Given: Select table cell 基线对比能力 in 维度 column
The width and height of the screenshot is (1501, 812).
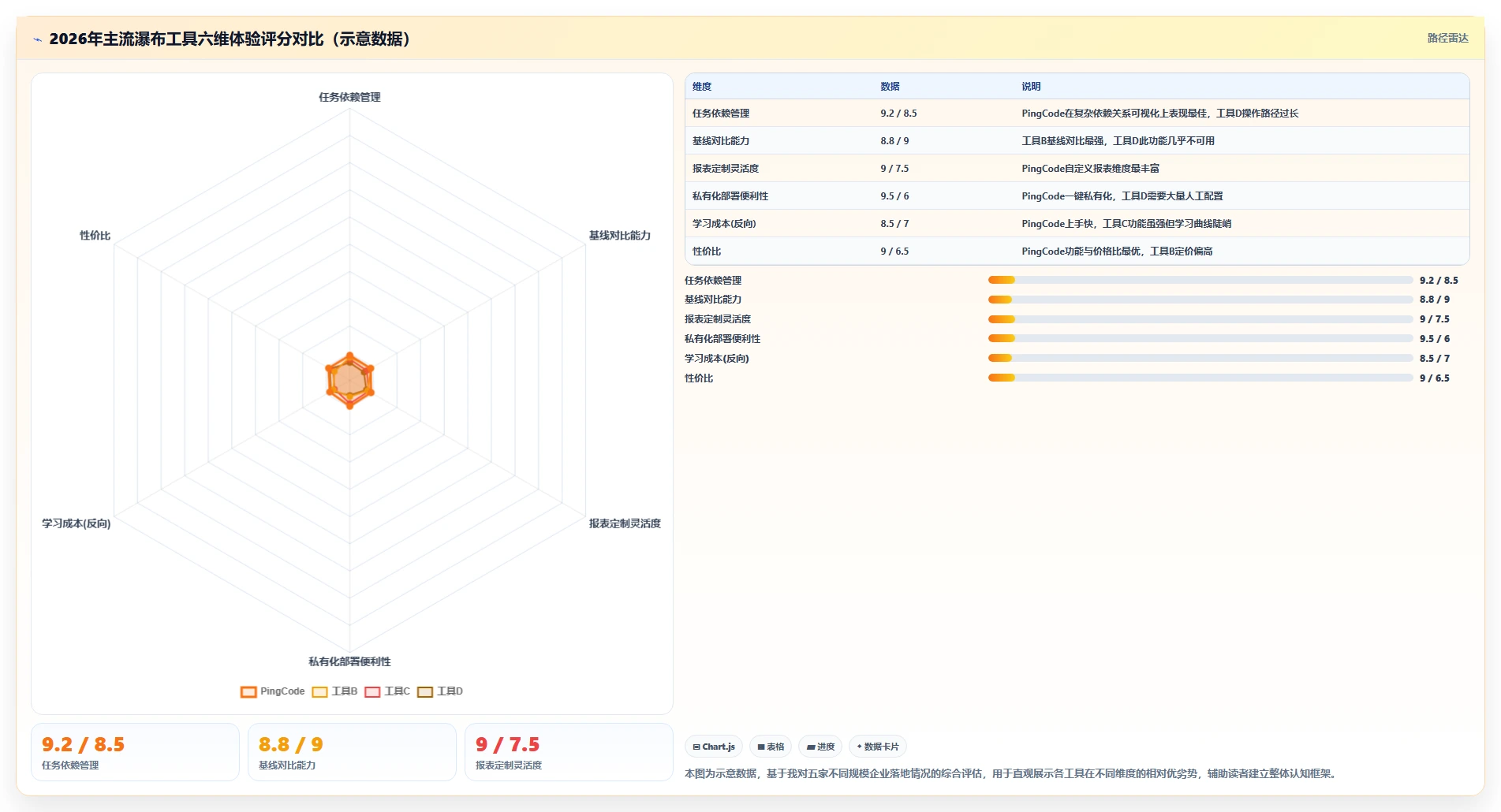Looking at the screenshot, I should point(721,141).
